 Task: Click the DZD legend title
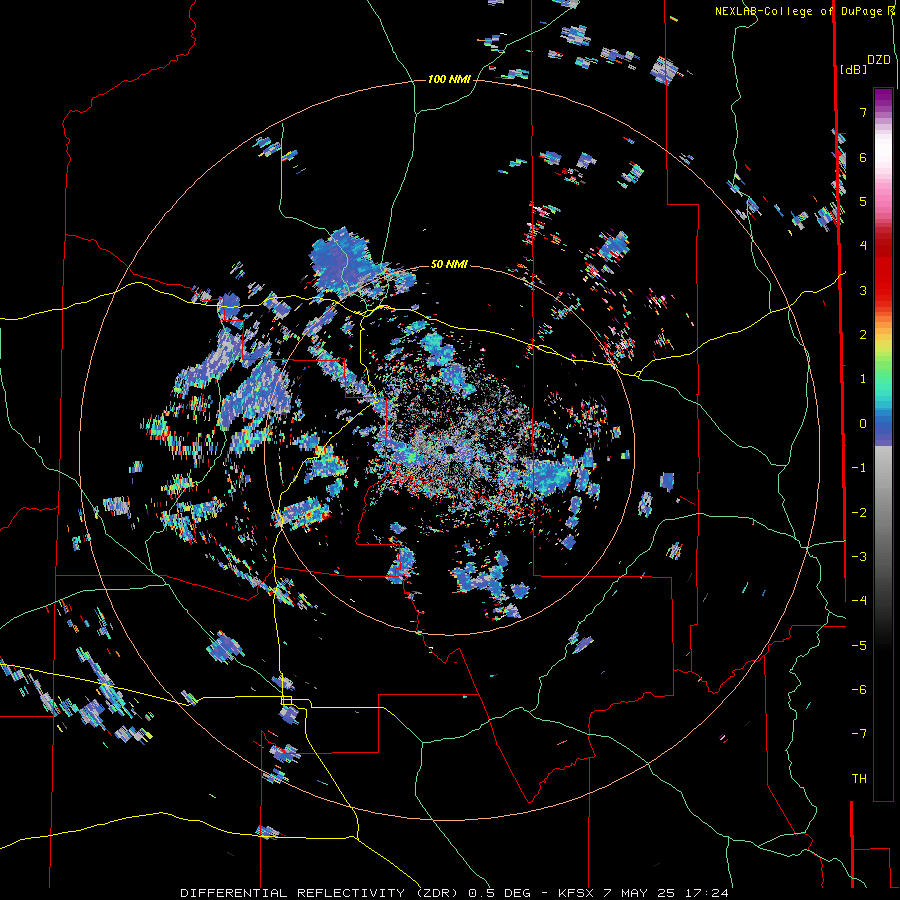pos(879,60)
